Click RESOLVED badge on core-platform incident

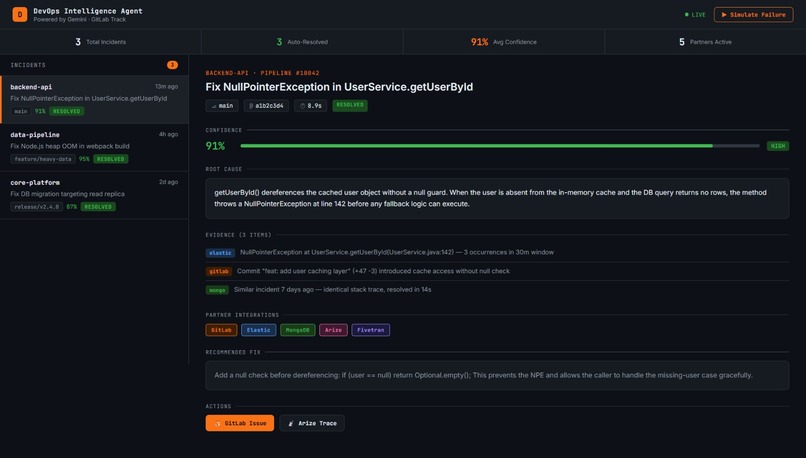coord(98,207)
